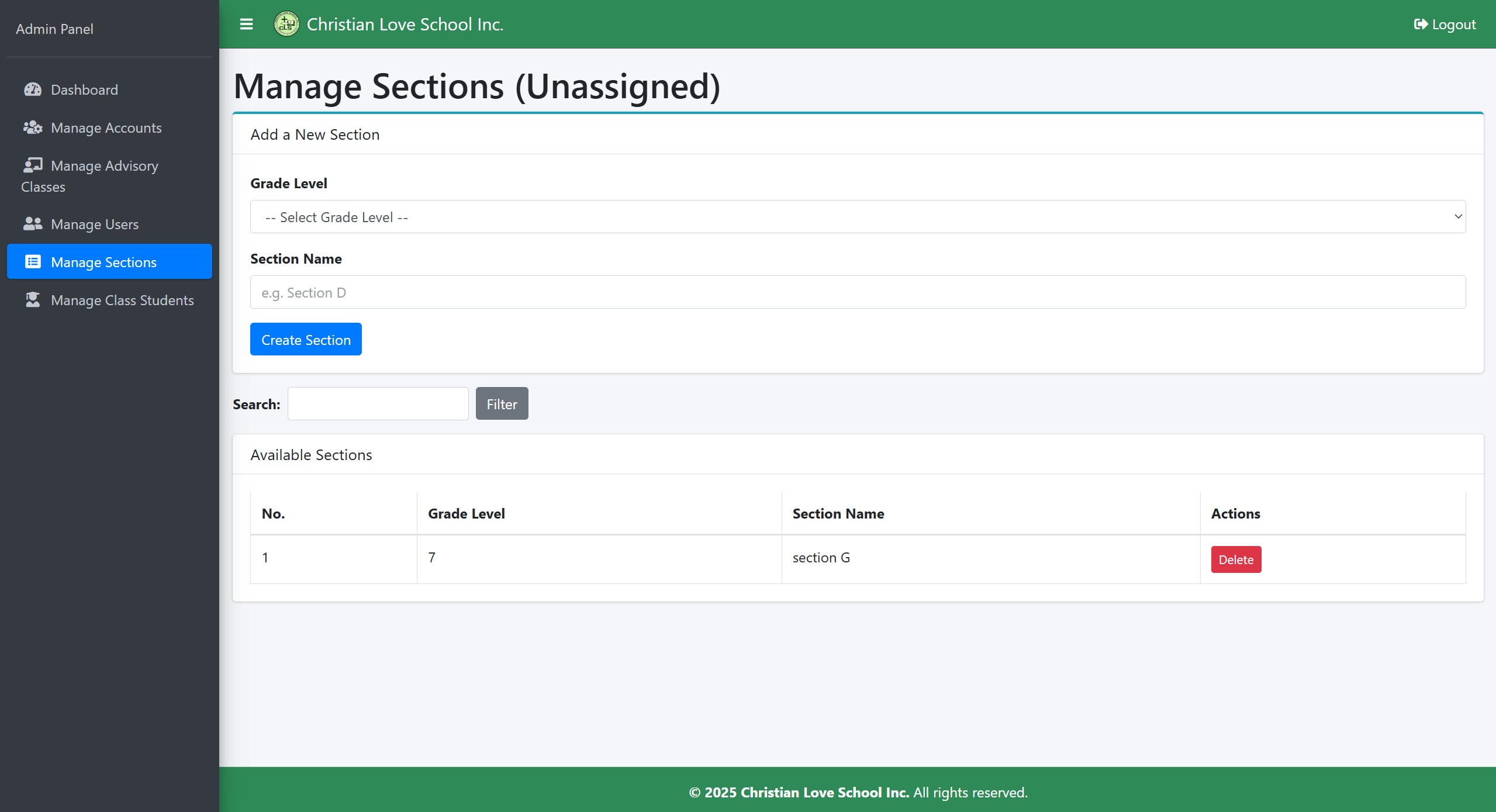Screen dimensions: 1496x812
Task: Click the Manage Users people icon
Action: pos(33,224)
